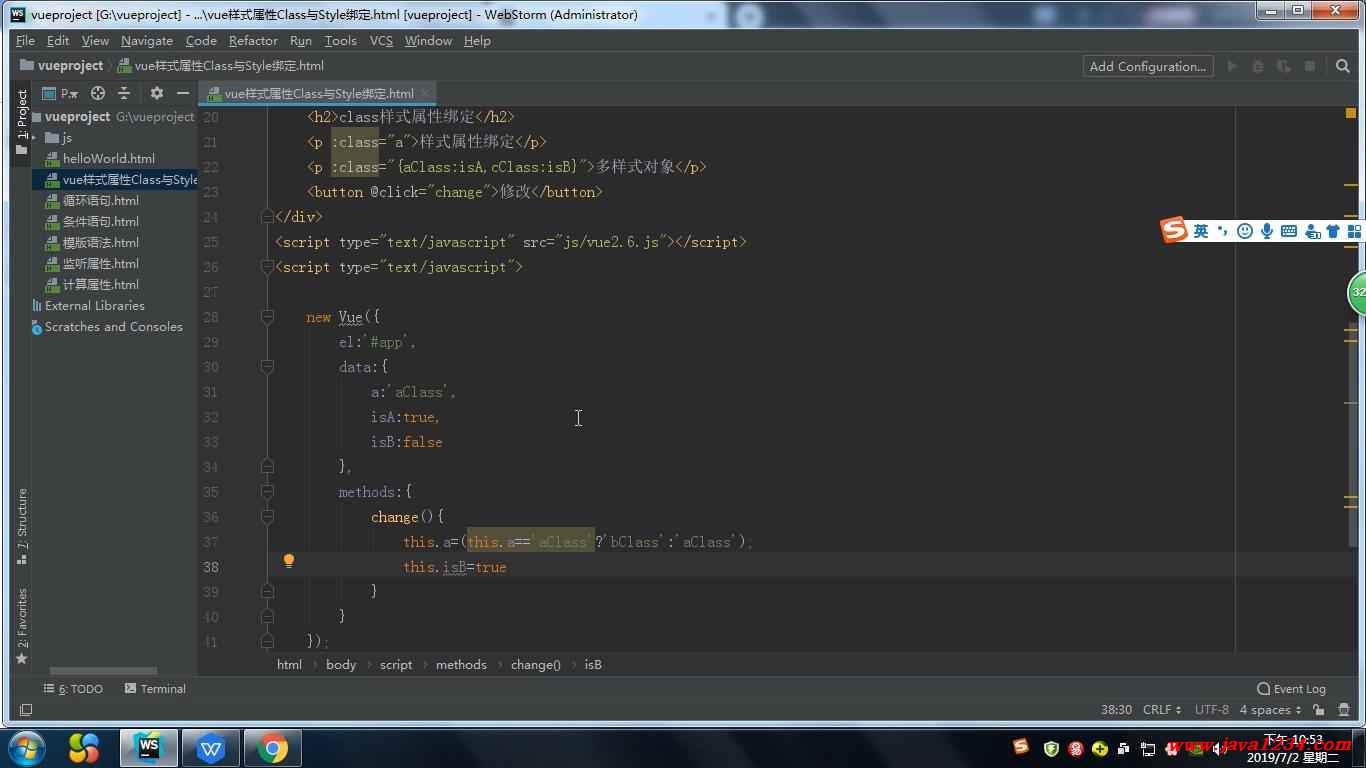Select Scratches and Consoles node
The height and width of the screenshot is (768, 1366).
click(x=106, y=327)
